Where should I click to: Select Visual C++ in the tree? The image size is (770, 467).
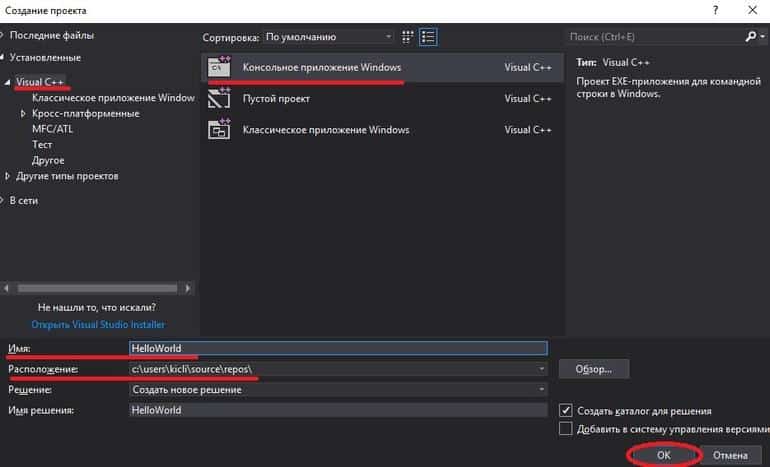(x=40, y=82)
